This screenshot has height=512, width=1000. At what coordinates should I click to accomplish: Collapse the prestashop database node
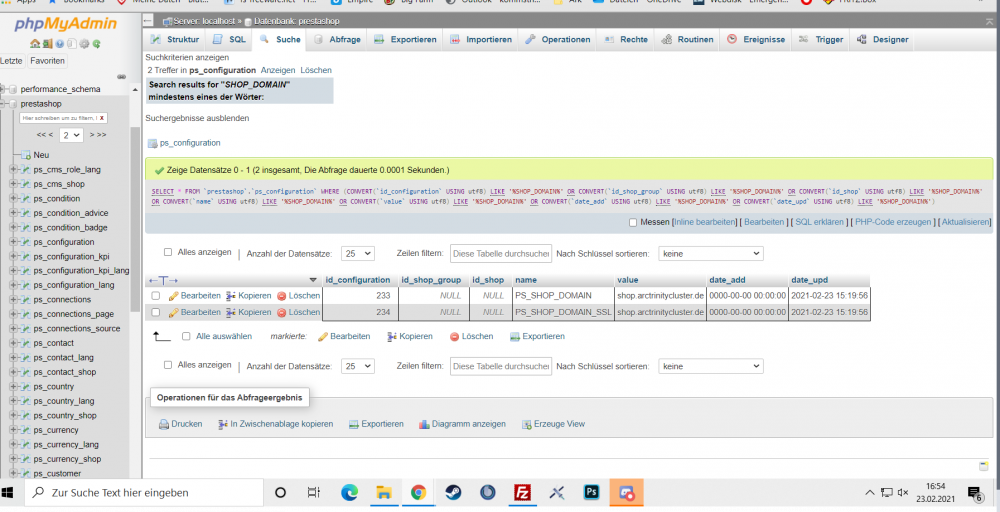tap(3, 104)
